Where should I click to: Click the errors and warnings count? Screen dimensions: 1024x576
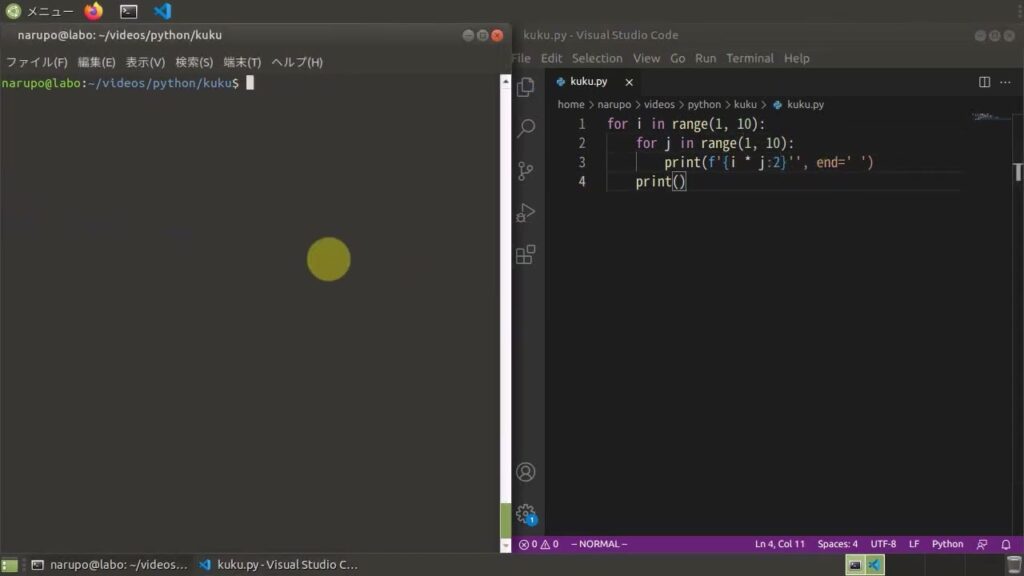539,544
